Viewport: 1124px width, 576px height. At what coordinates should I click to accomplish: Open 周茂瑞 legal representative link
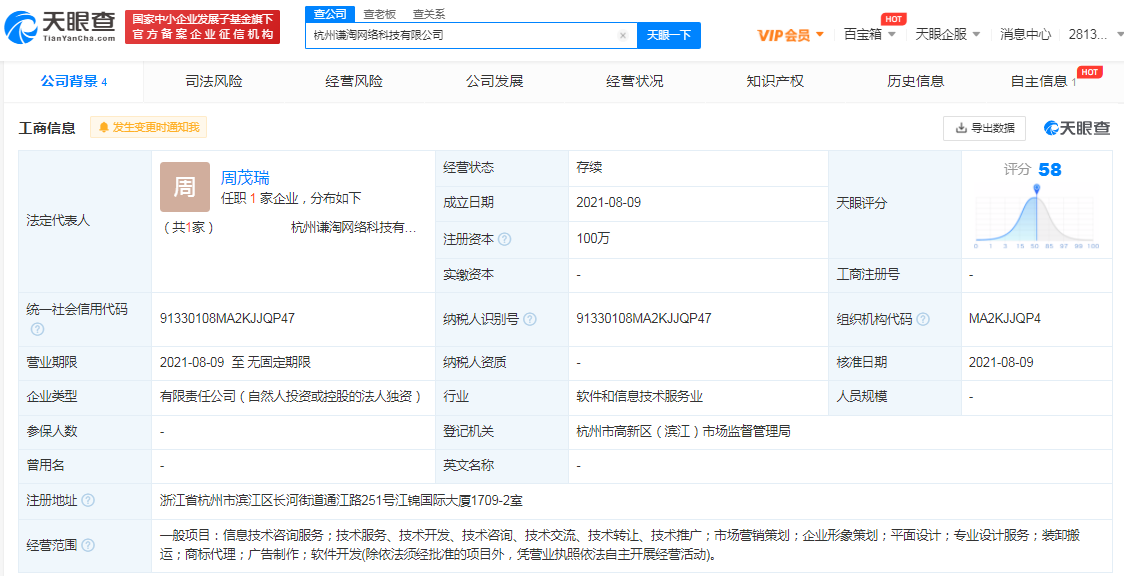click(x=245, y=178)
